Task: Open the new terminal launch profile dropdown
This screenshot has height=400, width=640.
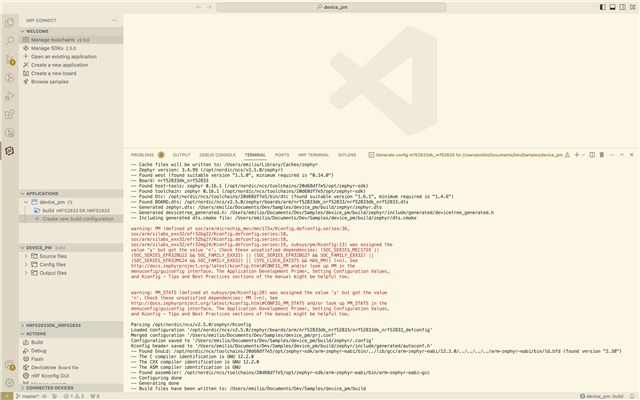Action: pos(583,155)
